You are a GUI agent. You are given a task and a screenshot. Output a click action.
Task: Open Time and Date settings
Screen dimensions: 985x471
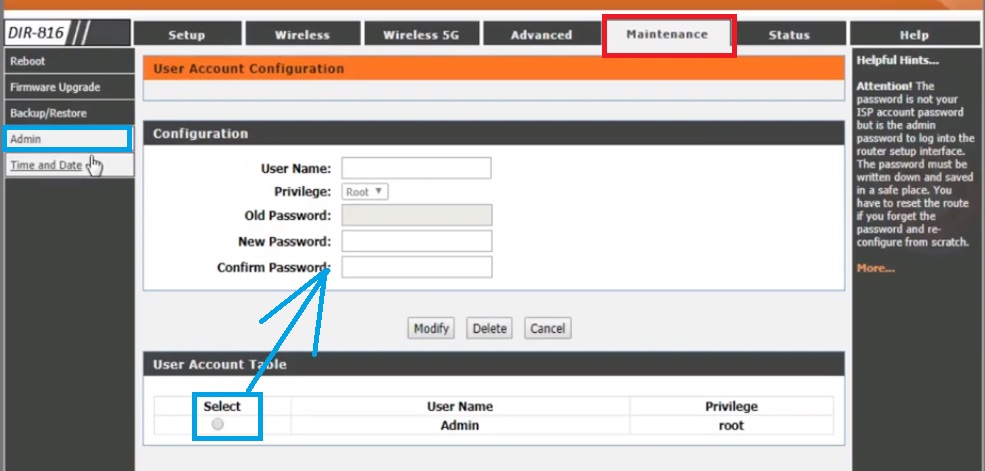[68, 165]
